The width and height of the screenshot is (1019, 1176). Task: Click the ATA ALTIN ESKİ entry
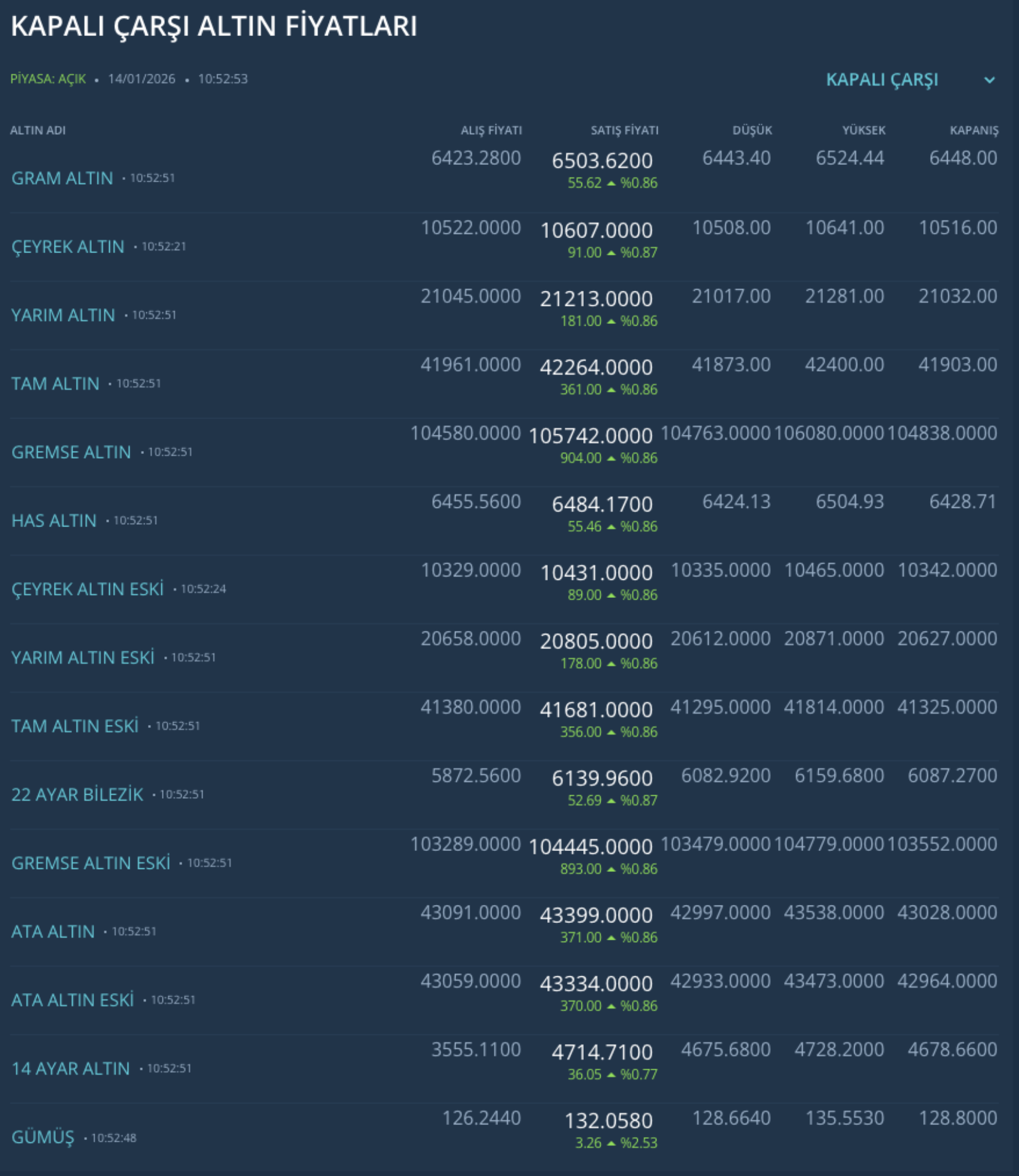73,1000
